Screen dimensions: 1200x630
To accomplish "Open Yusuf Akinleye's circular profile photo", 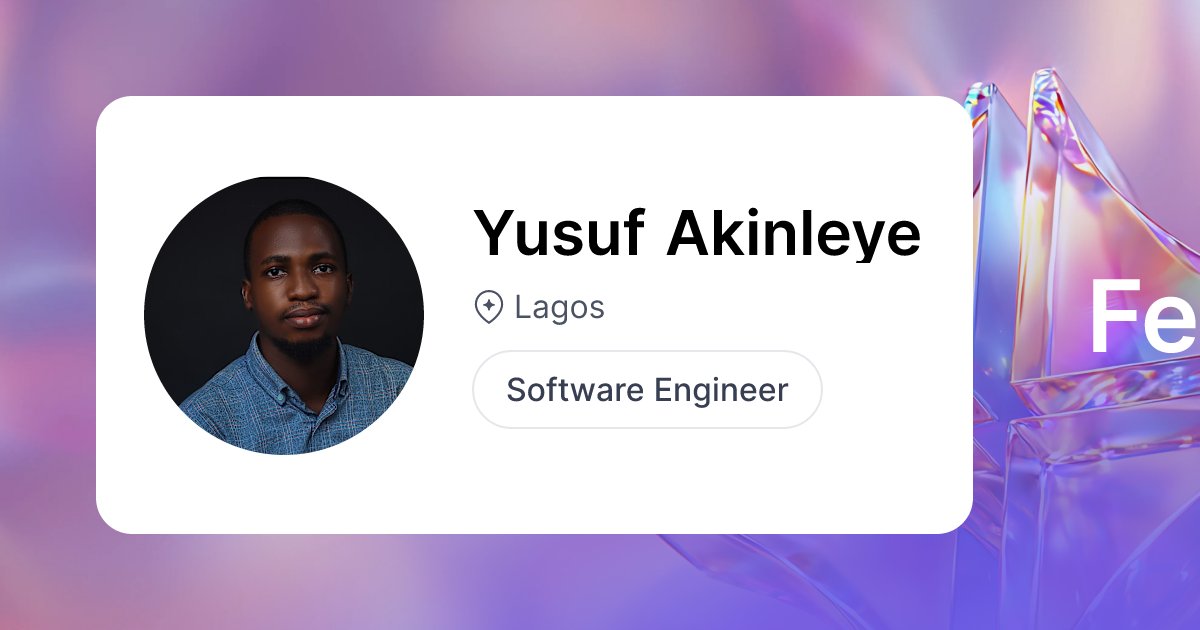I will click(284, 315).
